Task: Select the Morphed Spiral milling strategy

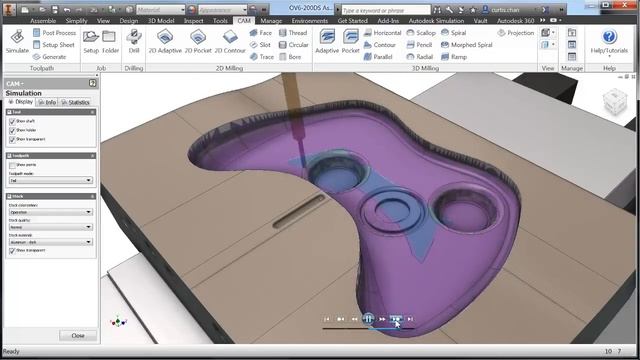Action: [467, 45]
